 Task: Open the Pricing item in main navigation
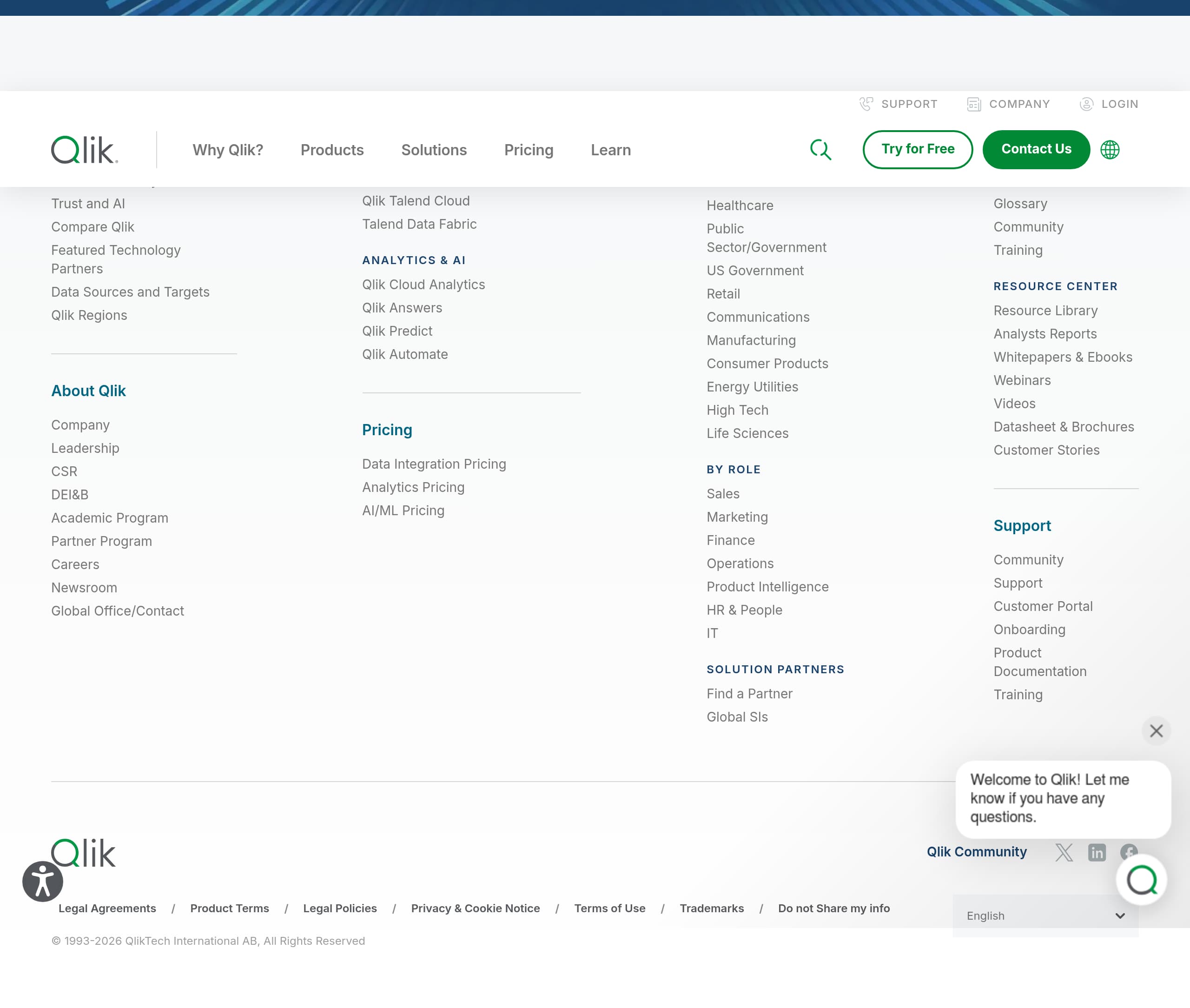coord(529,150)
